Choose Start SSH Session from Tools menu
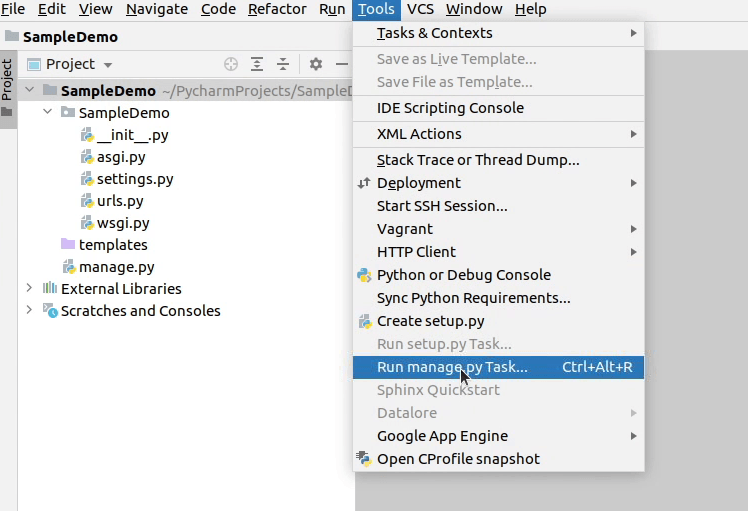This screenshot has width=748, height=511. [441, 206]
